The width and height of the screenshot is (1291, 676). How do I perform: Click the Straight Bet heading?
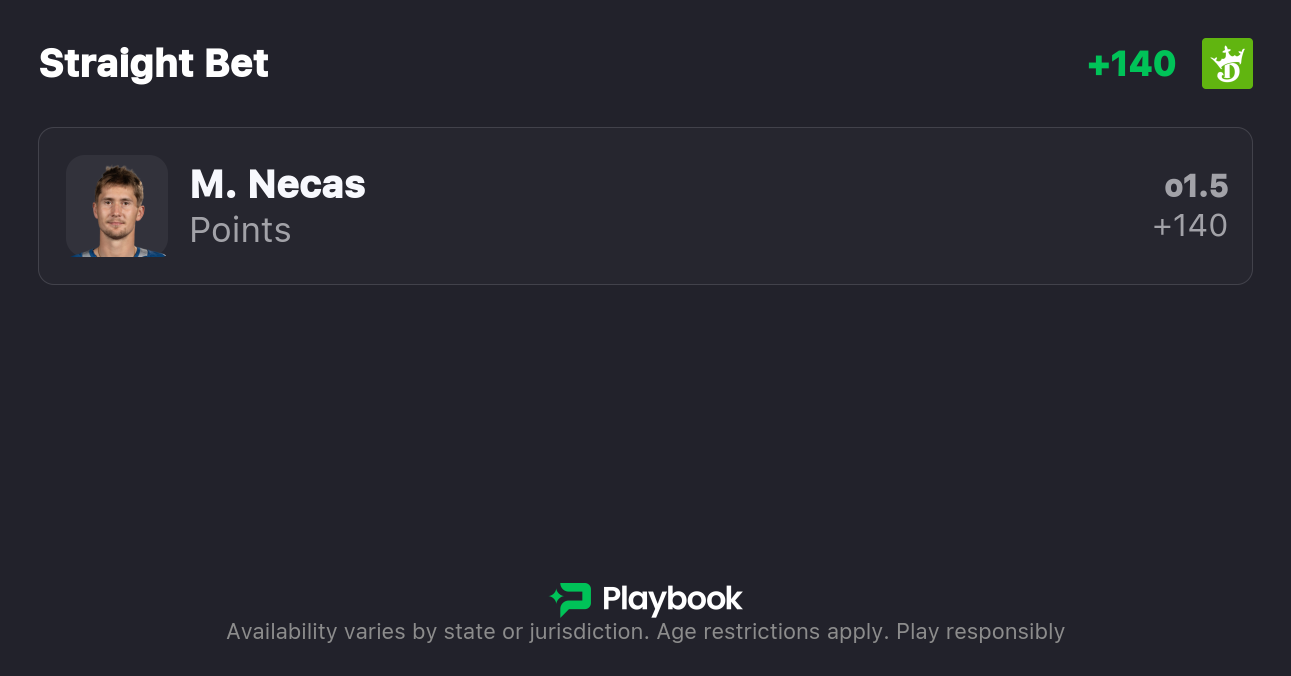click(154, 64)
